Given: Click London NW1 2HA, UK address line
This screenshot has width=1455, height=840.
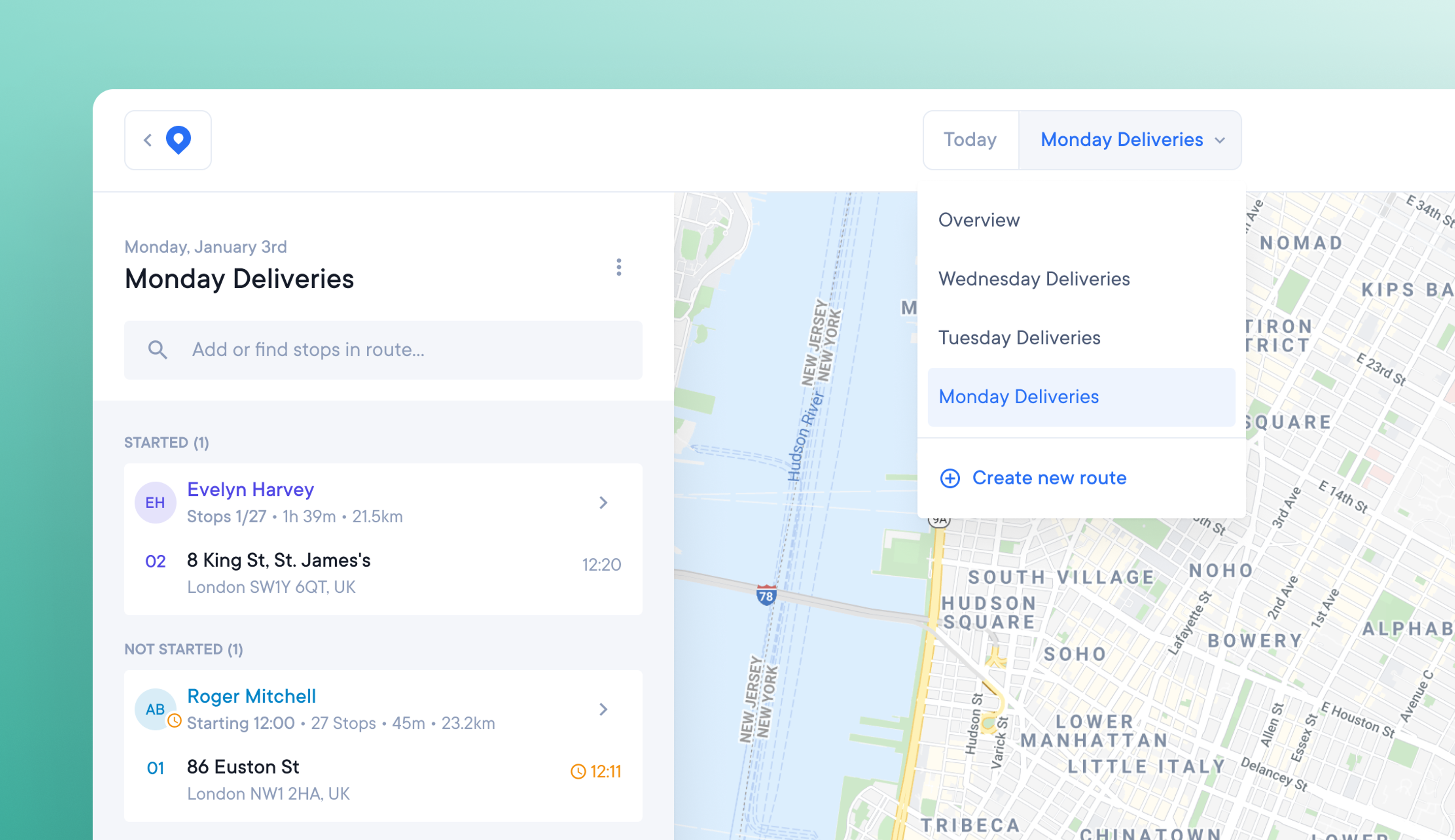Looking at the screenshot, I should (x=268, y=794).
